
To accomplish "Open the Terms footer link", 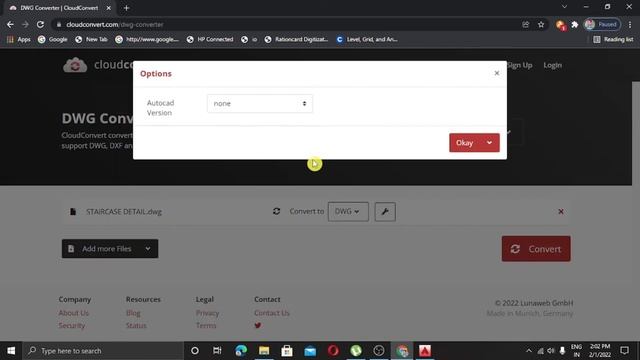I will point(206,325).
